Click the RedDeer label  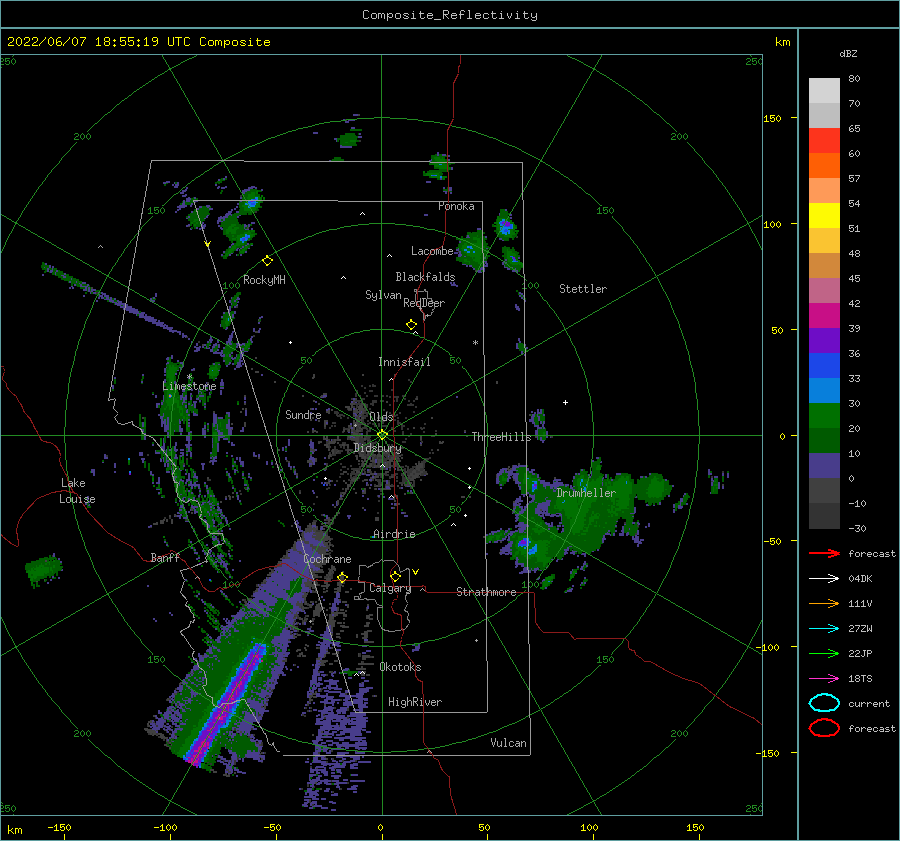424,303
